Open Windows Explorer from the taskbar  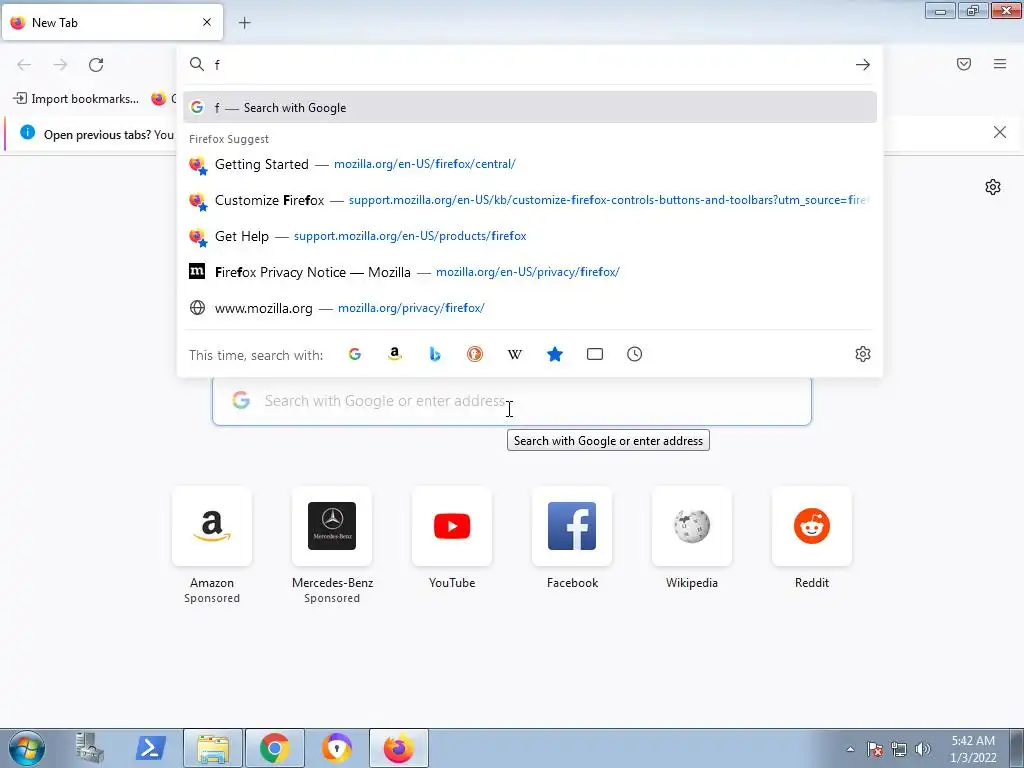(213, 748)
